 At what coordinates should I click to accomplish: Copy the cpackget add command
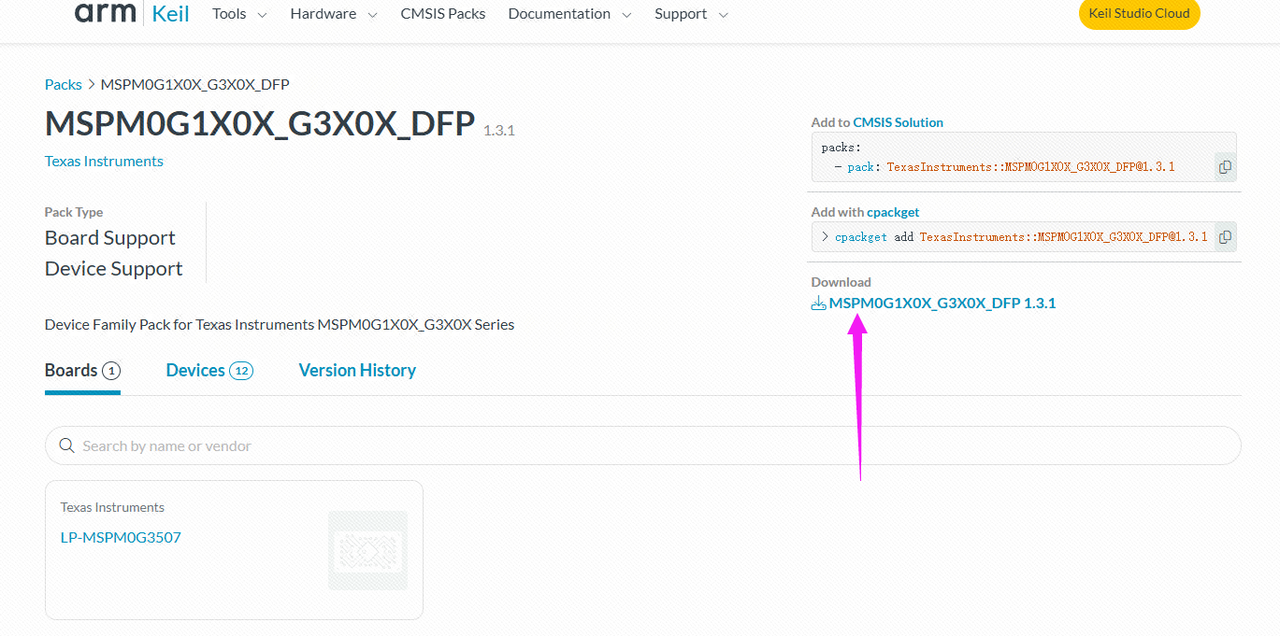click(x=1225, y=237)
